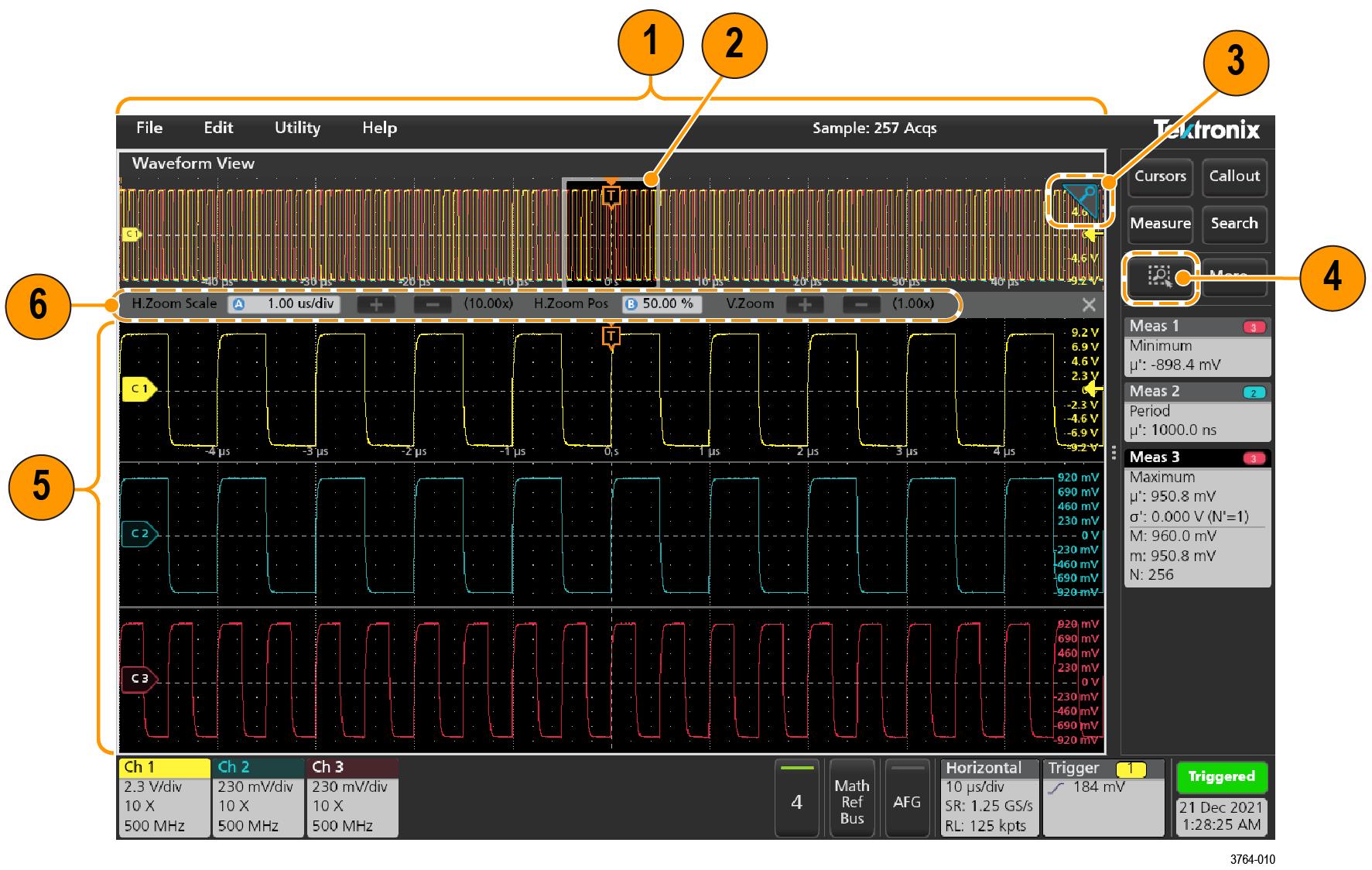Toggle the AFG output button
Screen dimensions: 1372x870
pyautogui.click(x=906, y=802)
